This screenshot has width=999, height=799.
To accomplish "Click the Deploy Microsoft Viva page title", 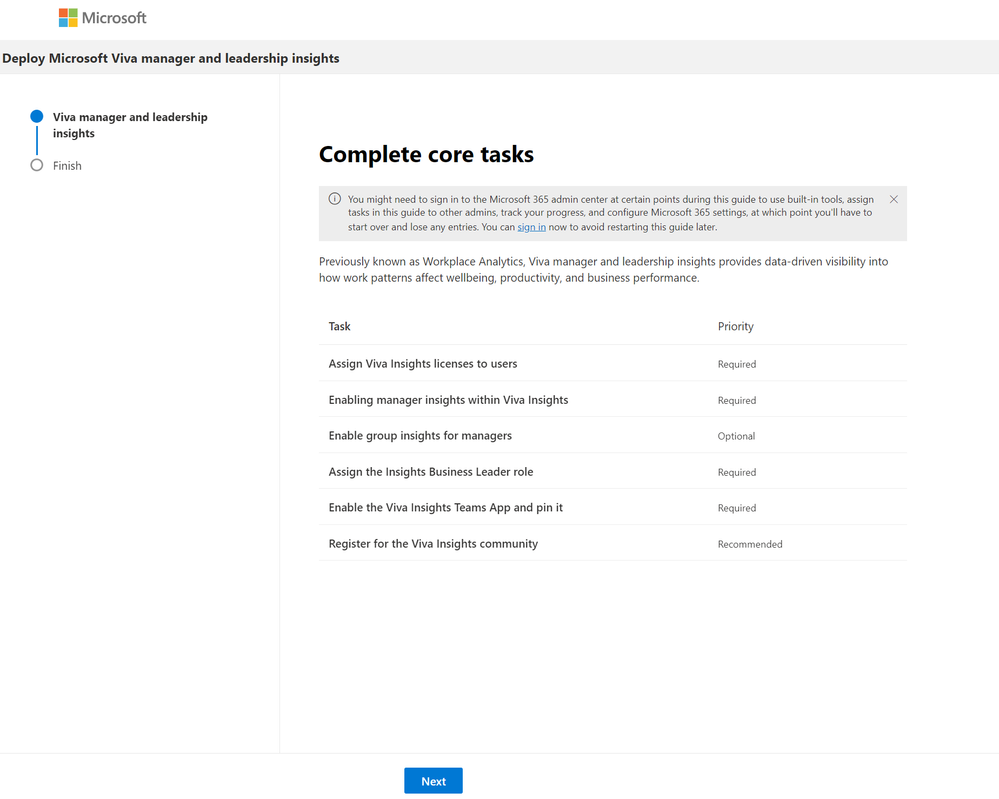I will 171,58.
